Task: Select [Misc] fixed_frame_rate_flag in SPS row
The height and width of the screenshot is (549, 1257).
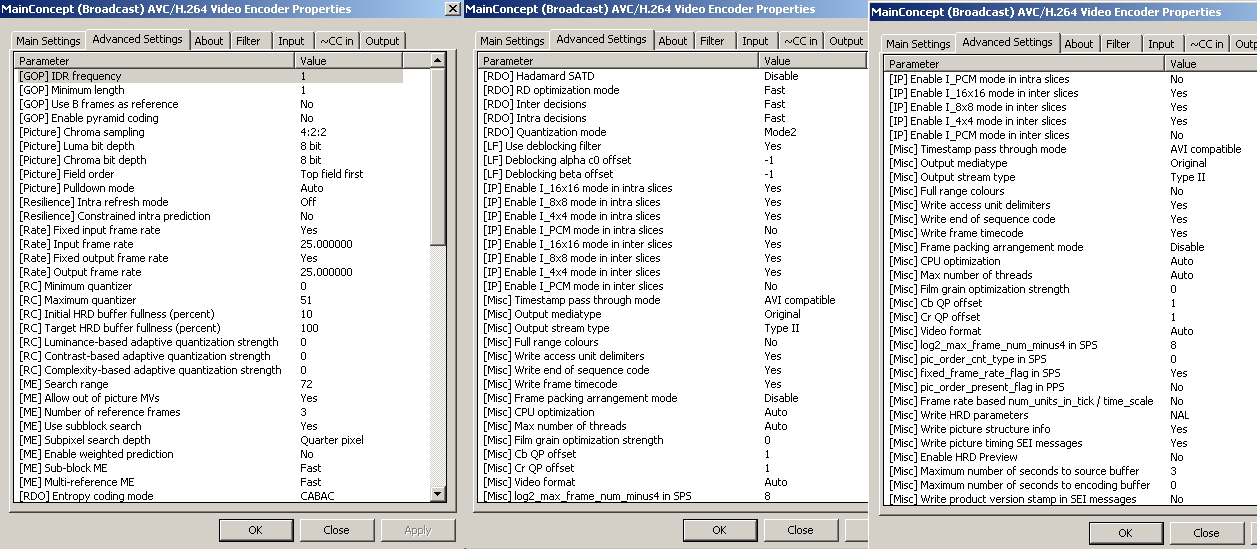Action: click(x=1070, y=373)
